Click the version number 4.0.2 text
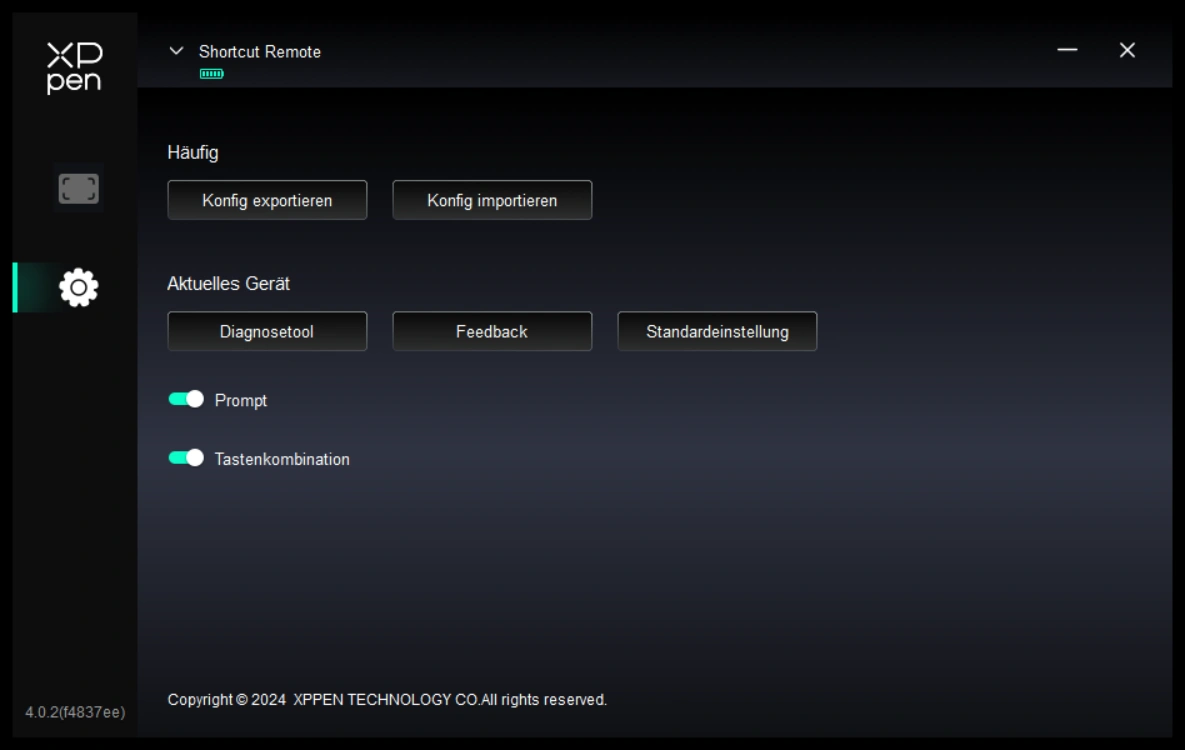 [75, 712]
